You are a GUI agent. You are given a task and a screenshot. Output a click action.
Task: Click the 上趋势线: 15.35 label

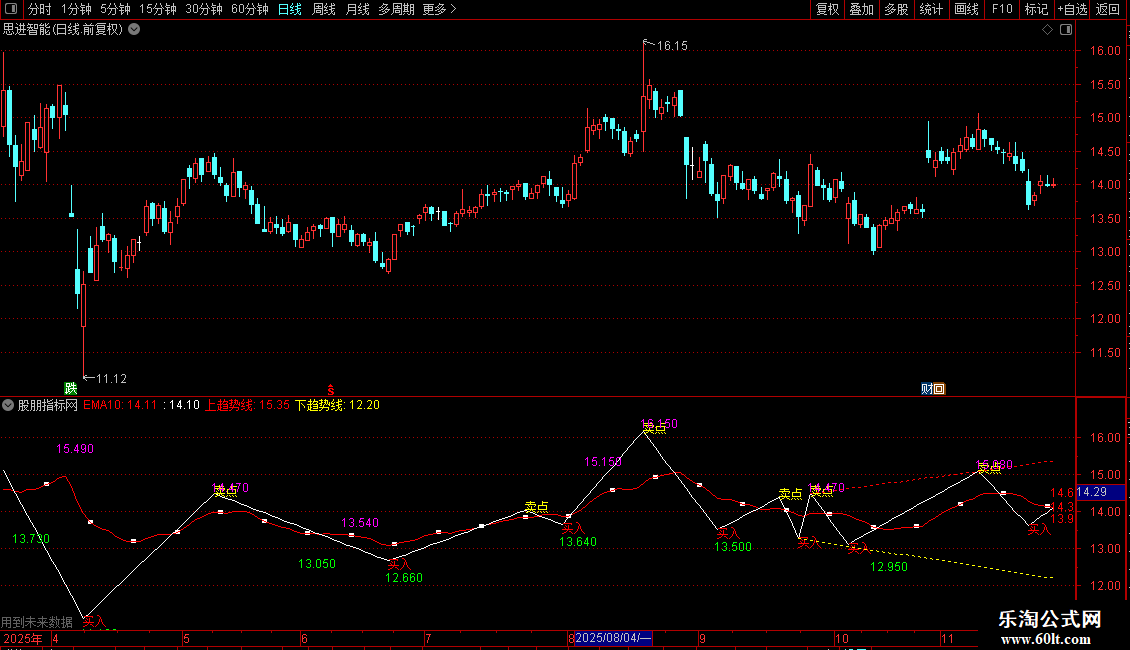(x=247, y=405)
